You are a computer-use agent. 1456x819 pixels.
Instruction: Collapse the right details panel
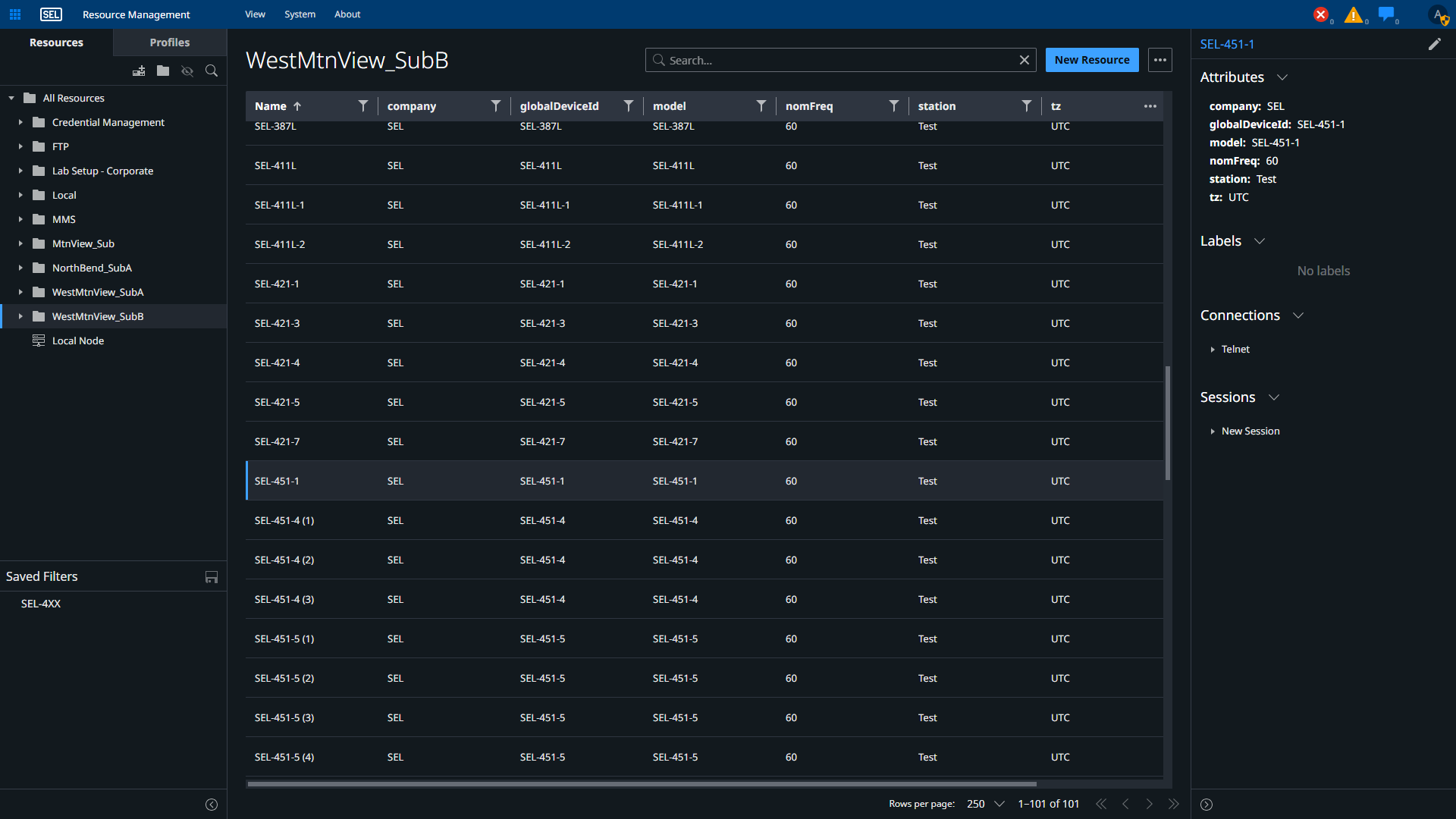click(1207, 805)
